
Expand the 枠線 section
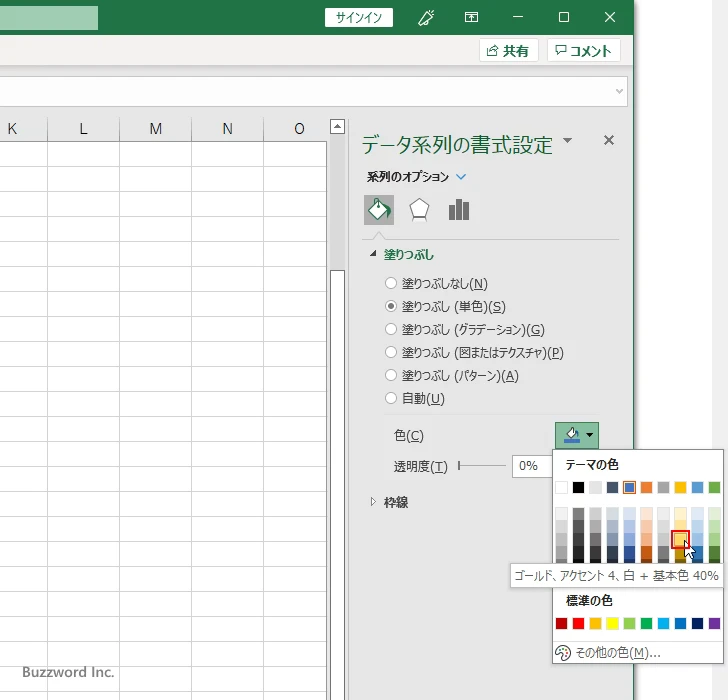pos(373,502)
